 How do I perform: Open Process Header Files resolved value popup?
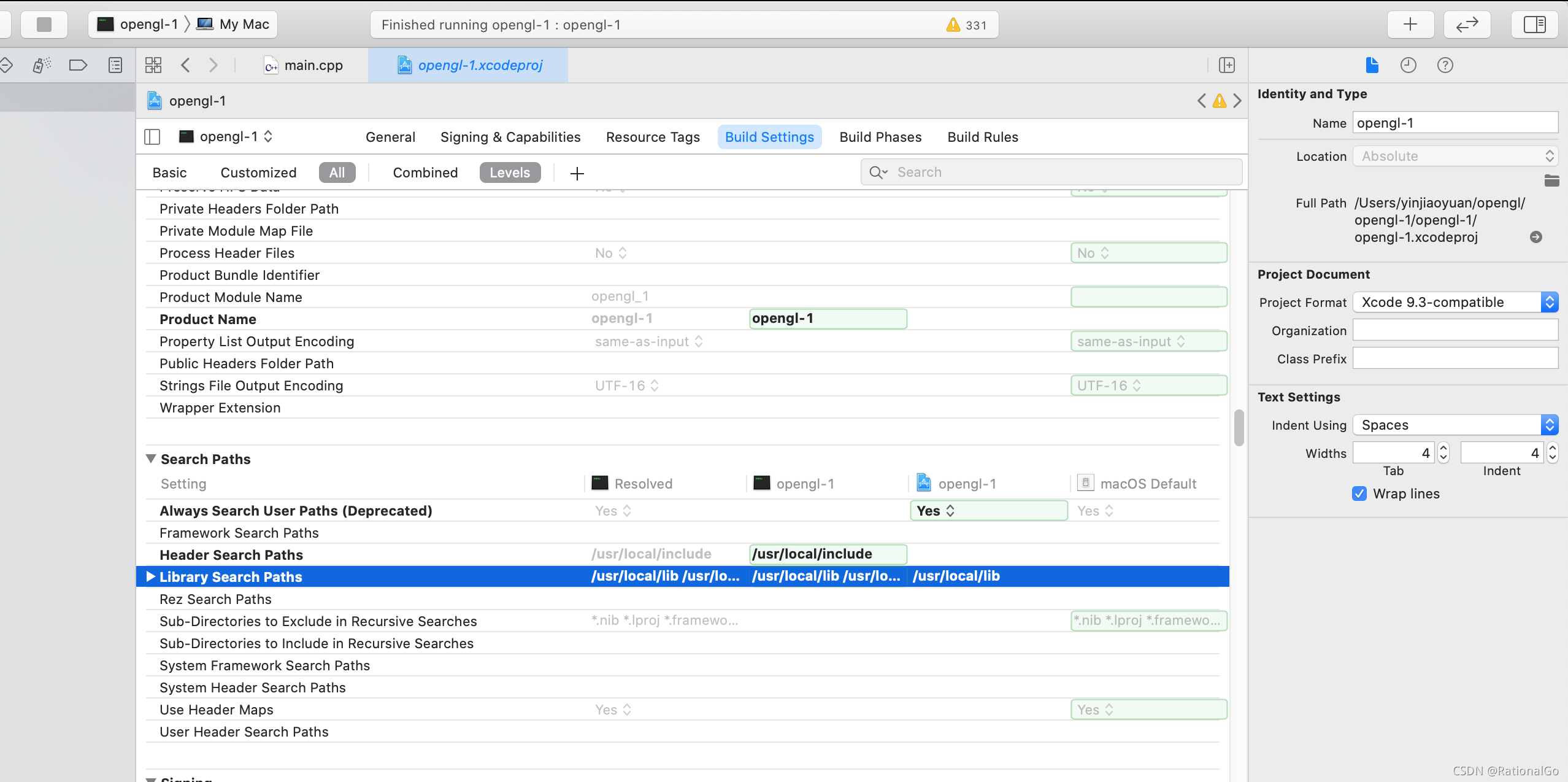click(x=610, y=253)
